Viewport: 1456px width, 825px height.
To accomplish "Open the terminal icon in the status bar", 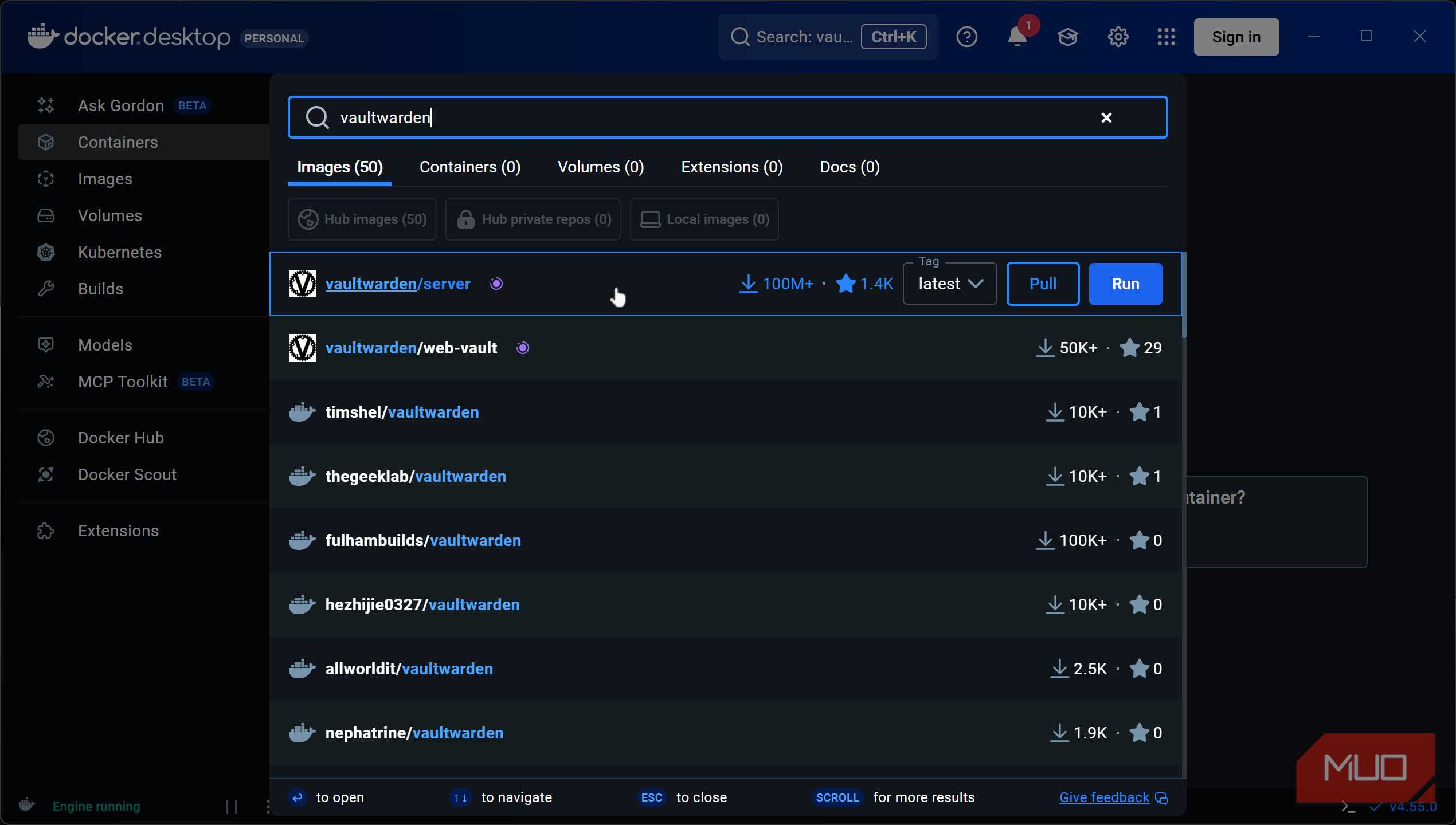I will [x=1349, y=807].
